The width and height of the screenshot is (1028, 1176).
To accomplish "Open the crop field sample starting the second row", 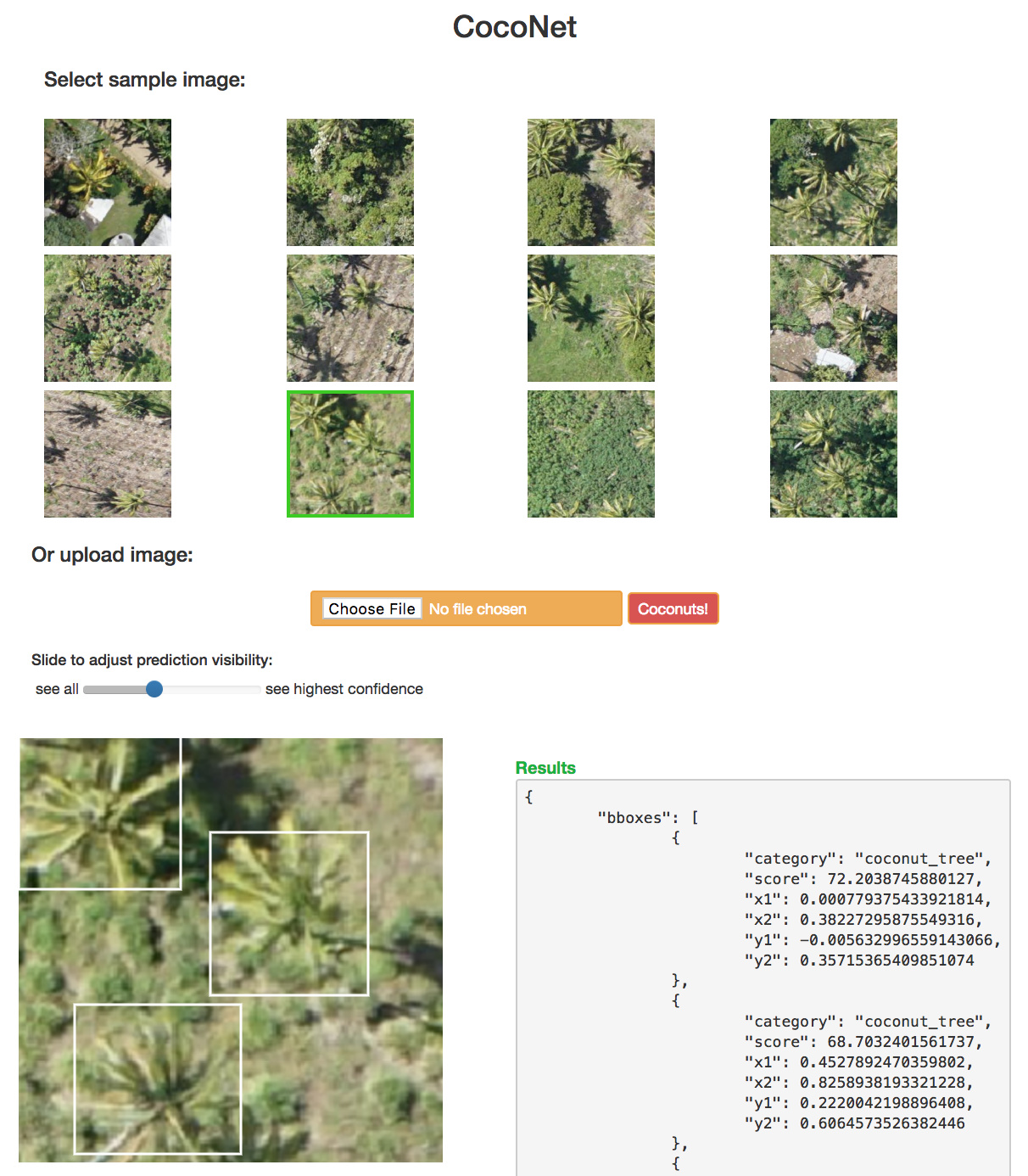I will [x=108, y=318].
